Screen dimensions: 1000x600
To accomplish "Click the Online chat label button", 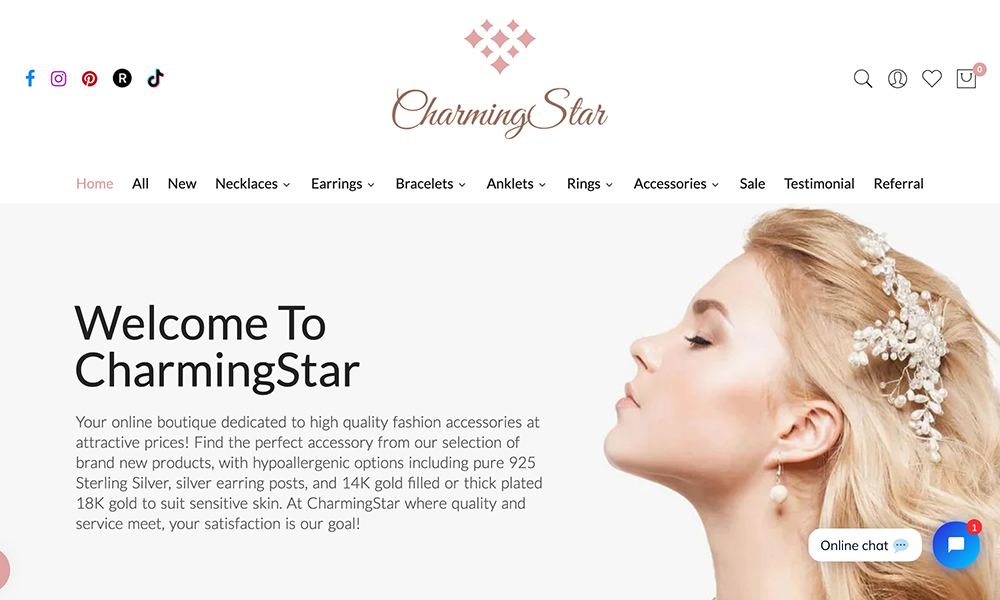I will [864, 545].
